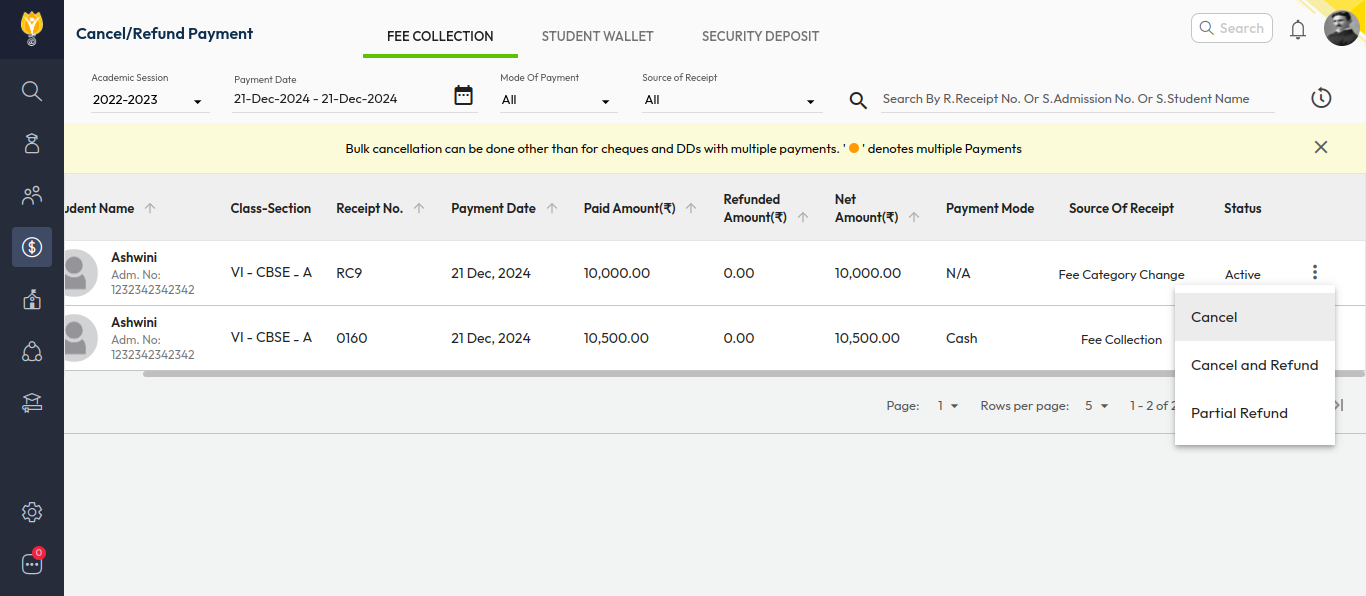
Task: Choose Partial Refund menu option
Action: coord(1239,413)
